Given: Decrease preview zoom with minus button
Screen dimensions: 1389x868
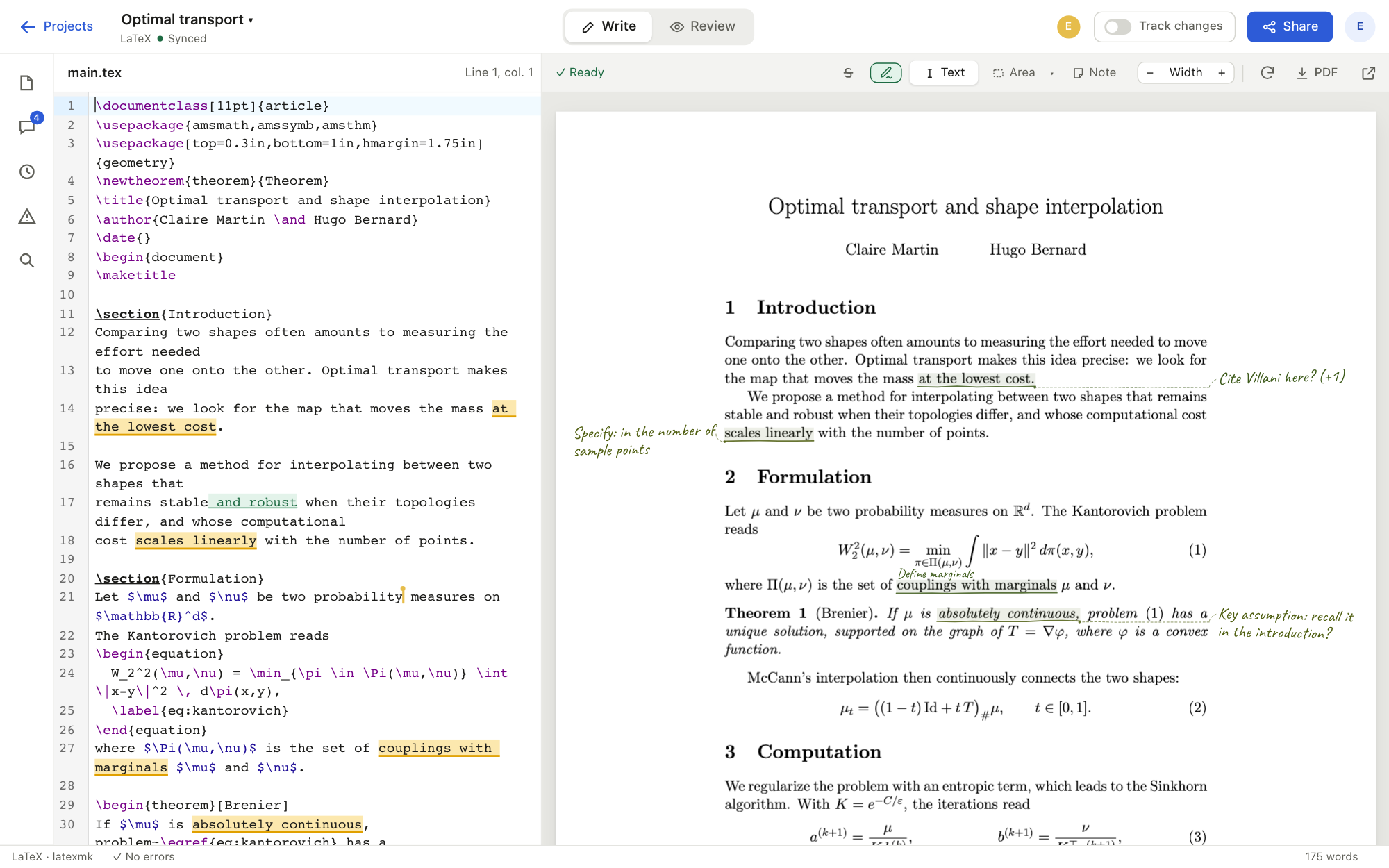Looking at the screenshot, I should coord(1150,73).
